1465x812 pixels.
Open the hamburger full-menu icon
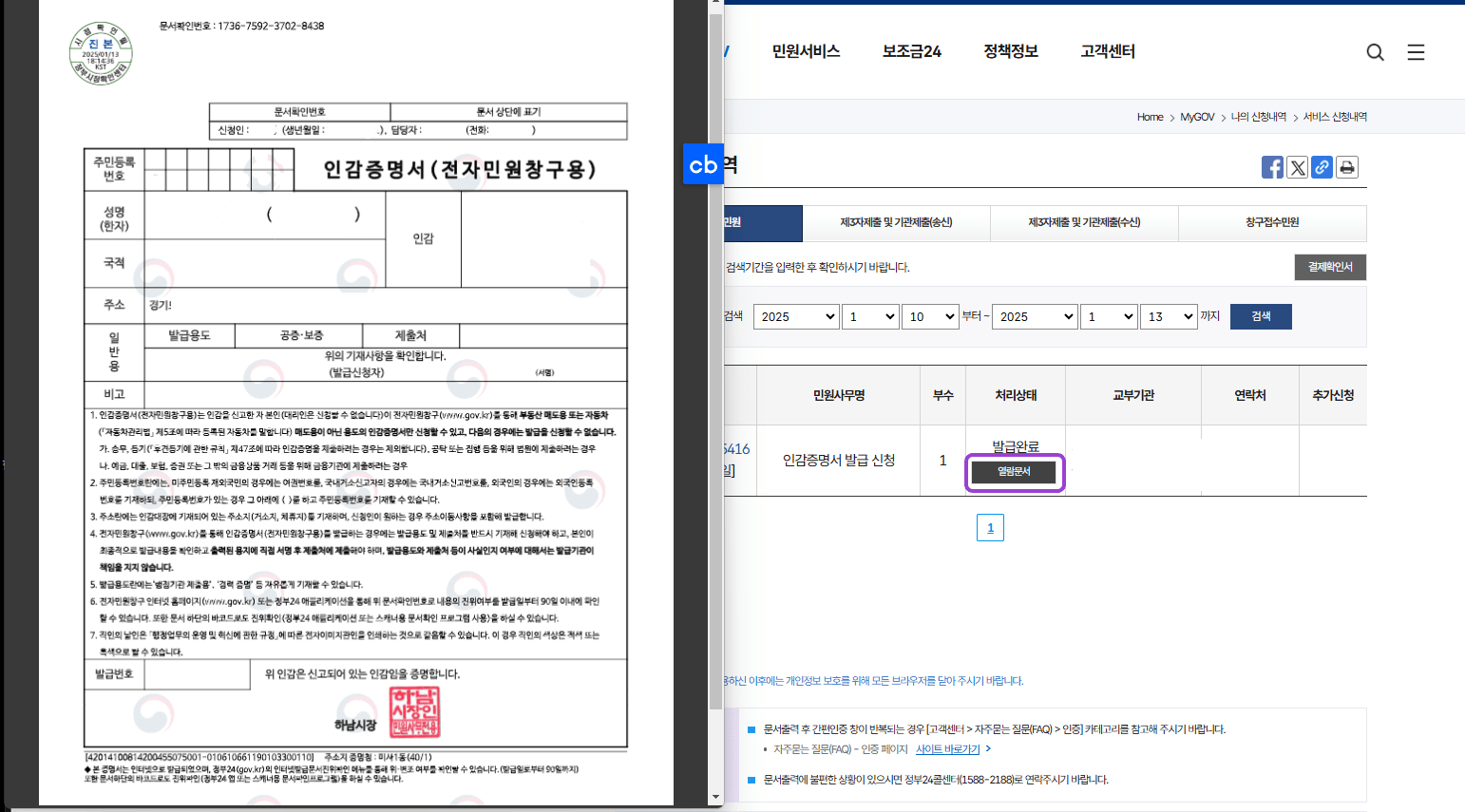[x=1416, y=52]
